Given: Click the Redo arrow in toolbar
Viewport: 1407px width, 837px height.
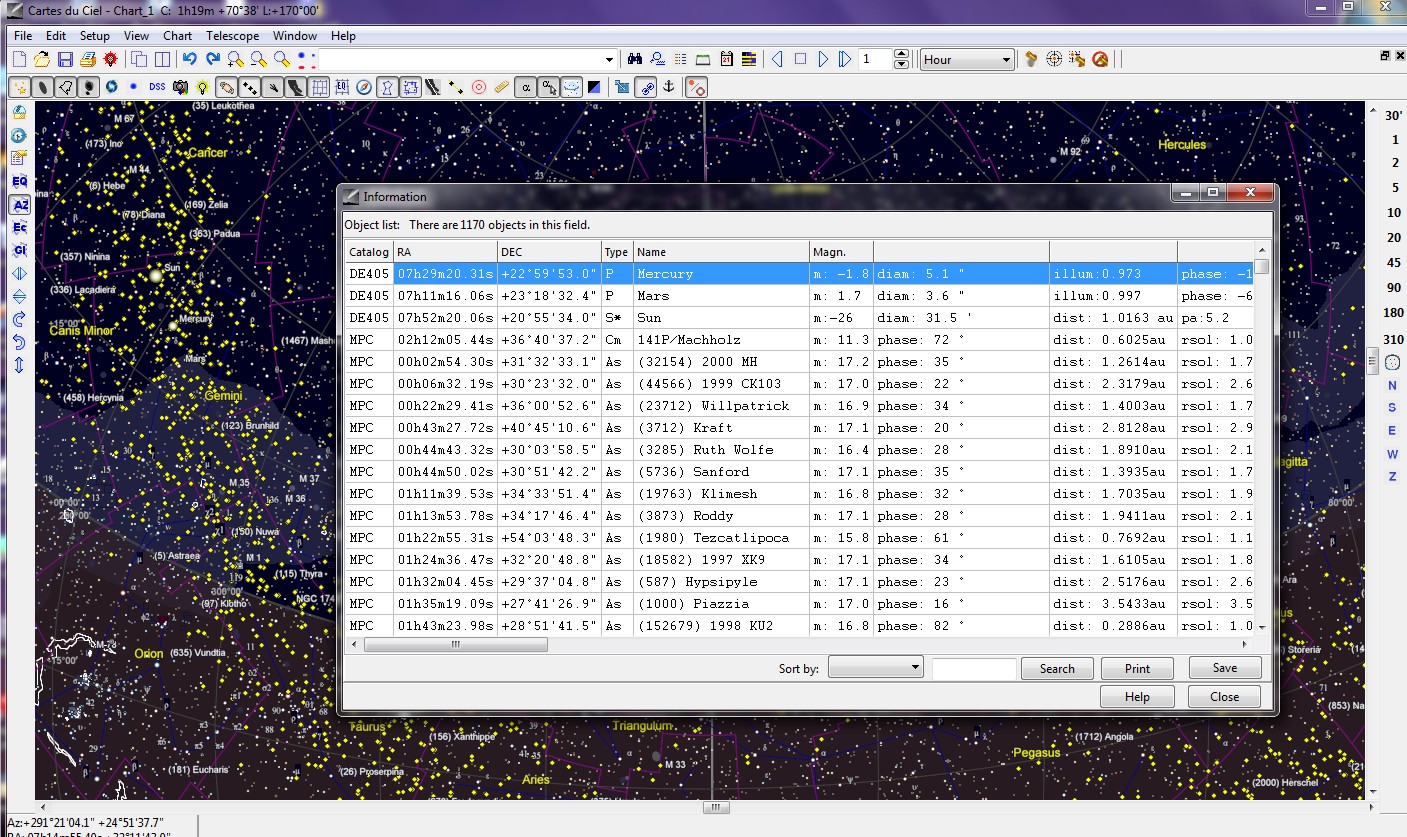Looking at the screenshot, I should pyautogui.click(x=212, y=59).
